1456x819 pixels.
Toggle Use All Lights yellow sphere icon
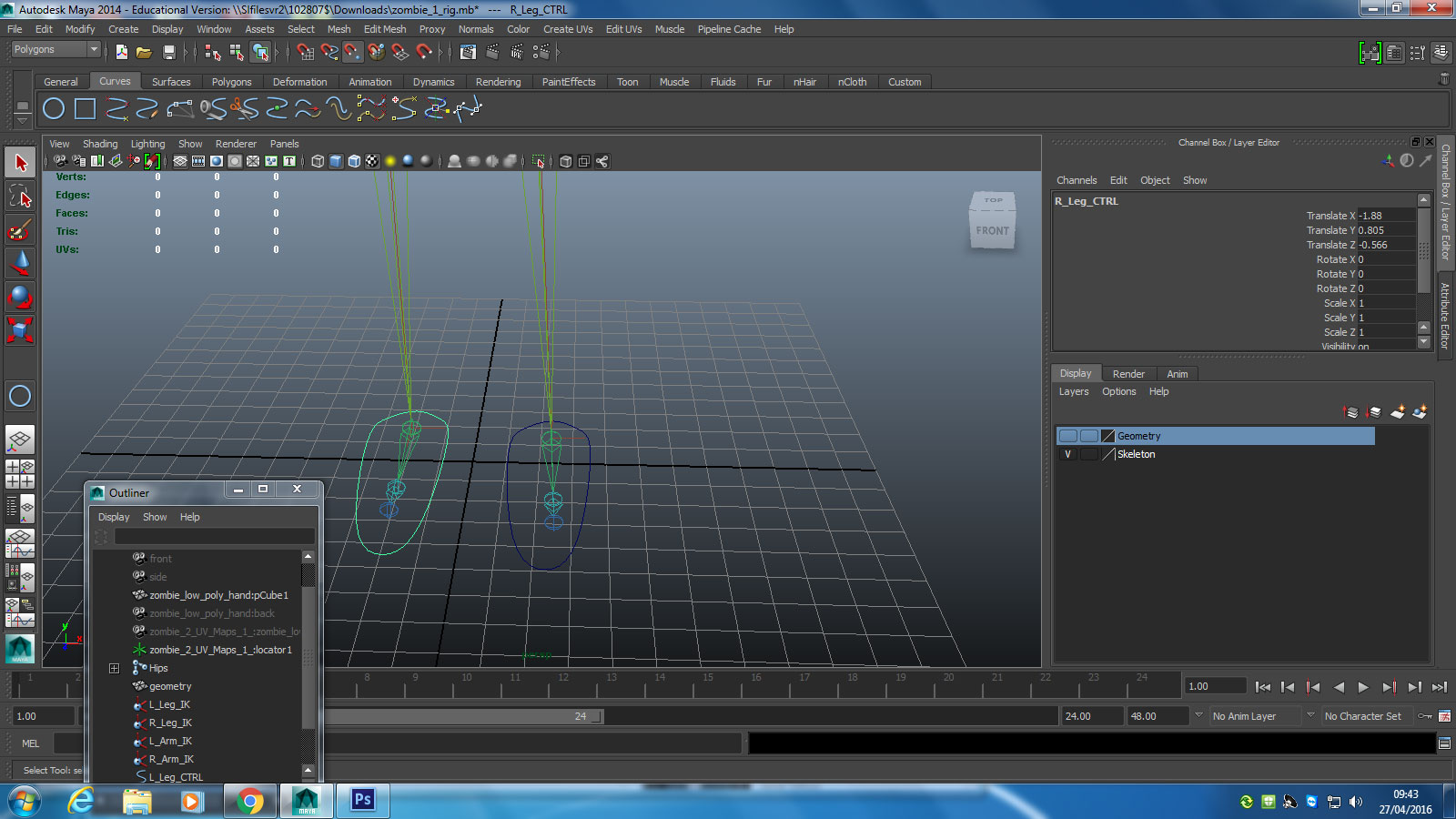pos(390,161)
